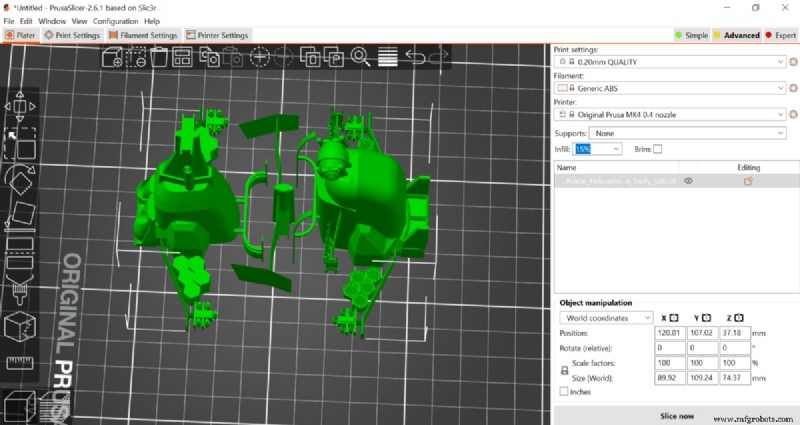The height and width of the screenshot is (425, 800).
Task: Open the Configuration menu
Action: tap(115, 21)
